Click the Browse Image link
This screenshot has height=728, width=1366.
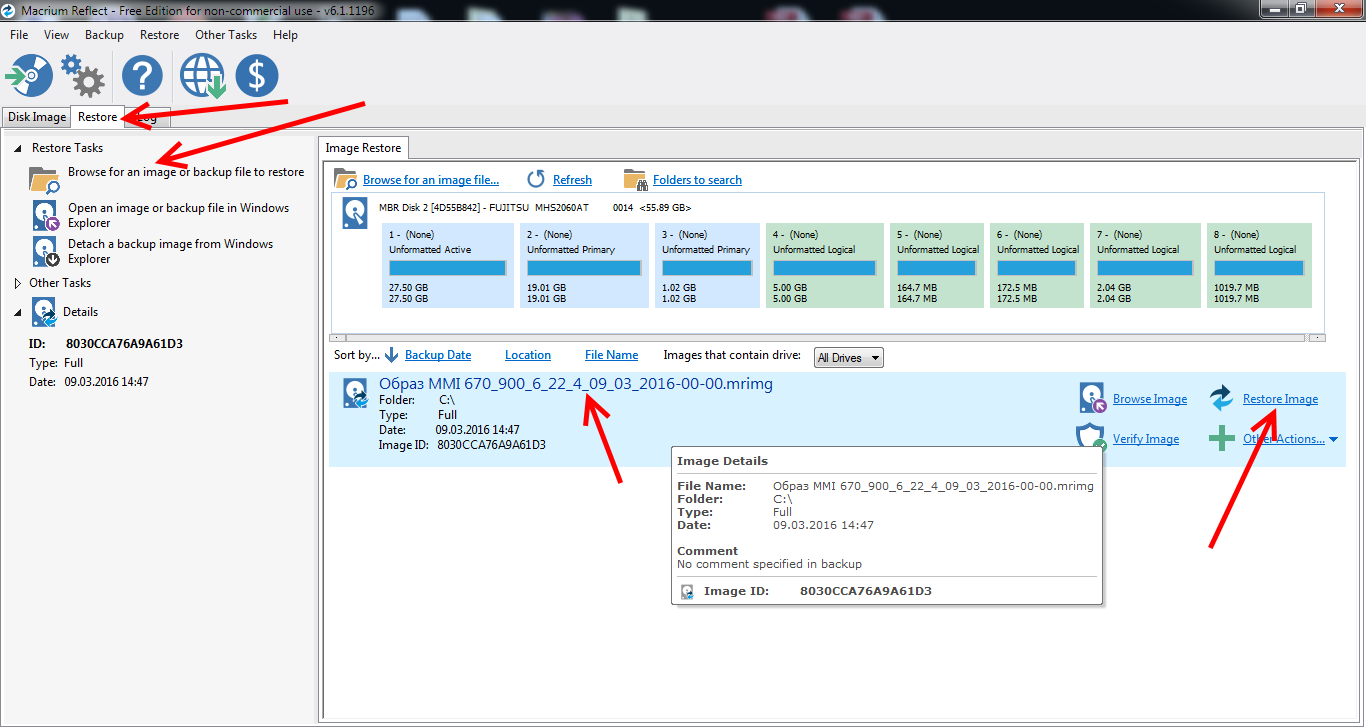coord(1150,399)
